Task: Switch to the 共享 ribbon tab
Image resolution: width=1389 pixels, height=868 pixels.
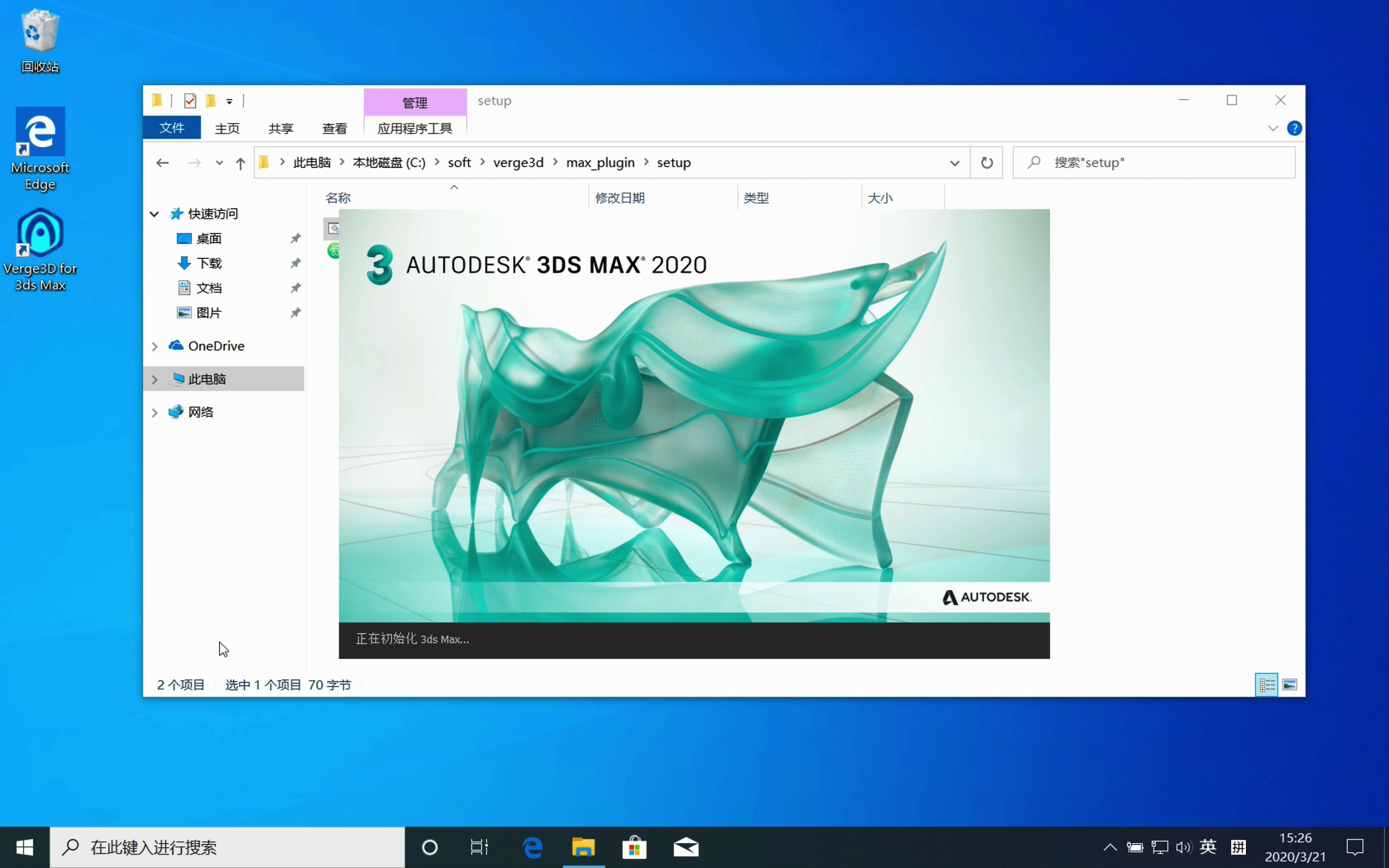Action: [281, 128]
